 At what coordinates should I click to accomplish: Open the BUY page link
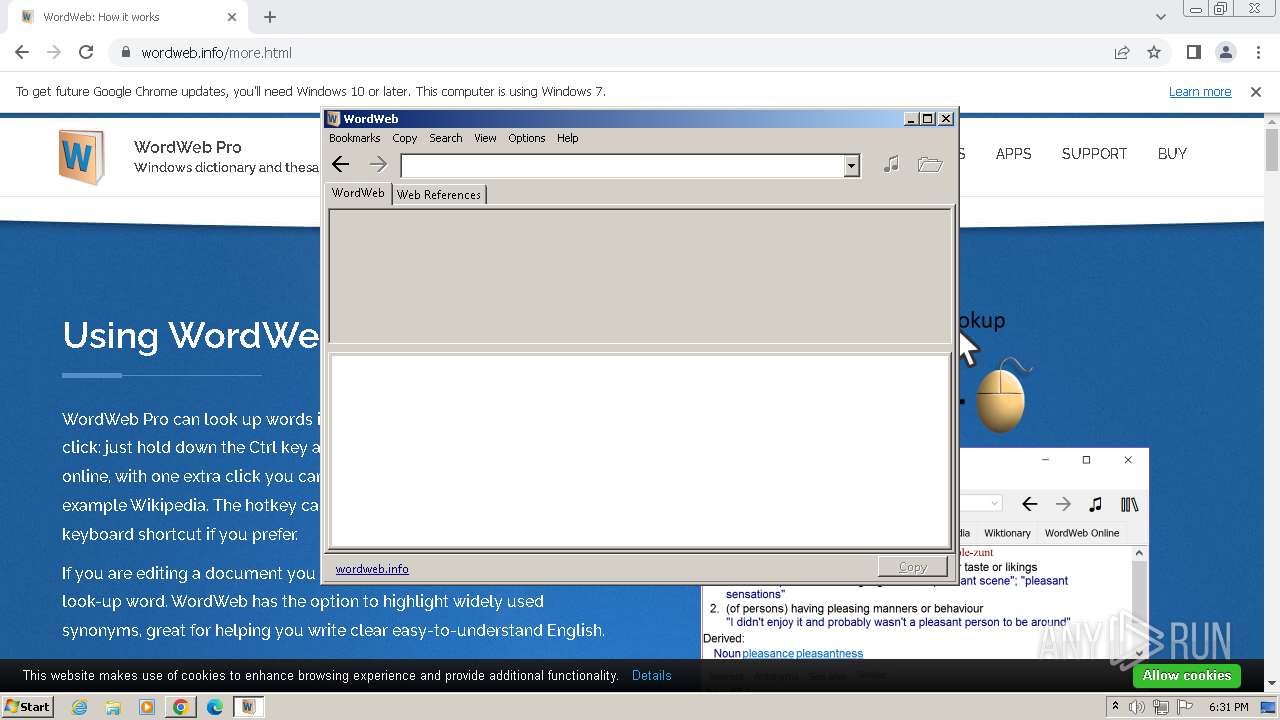coord(1172,154)
